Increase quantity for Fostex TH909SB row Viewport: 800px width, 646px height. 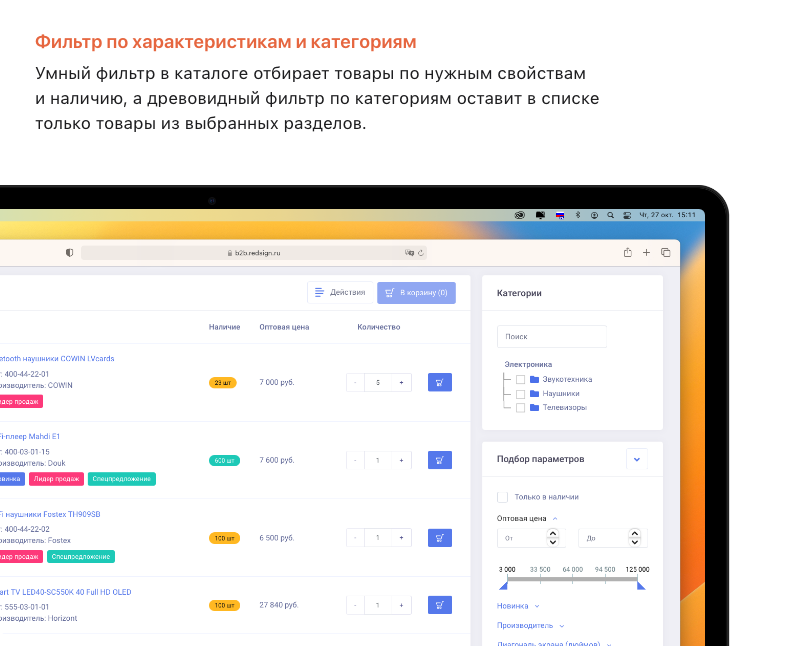(x=402, y=538)
